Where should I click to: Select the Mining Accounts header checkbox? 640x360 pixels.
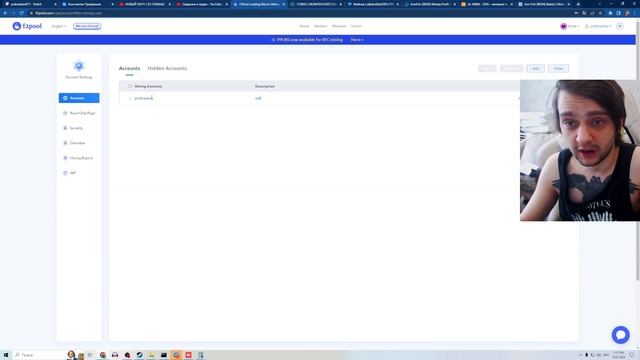point(130,86)
